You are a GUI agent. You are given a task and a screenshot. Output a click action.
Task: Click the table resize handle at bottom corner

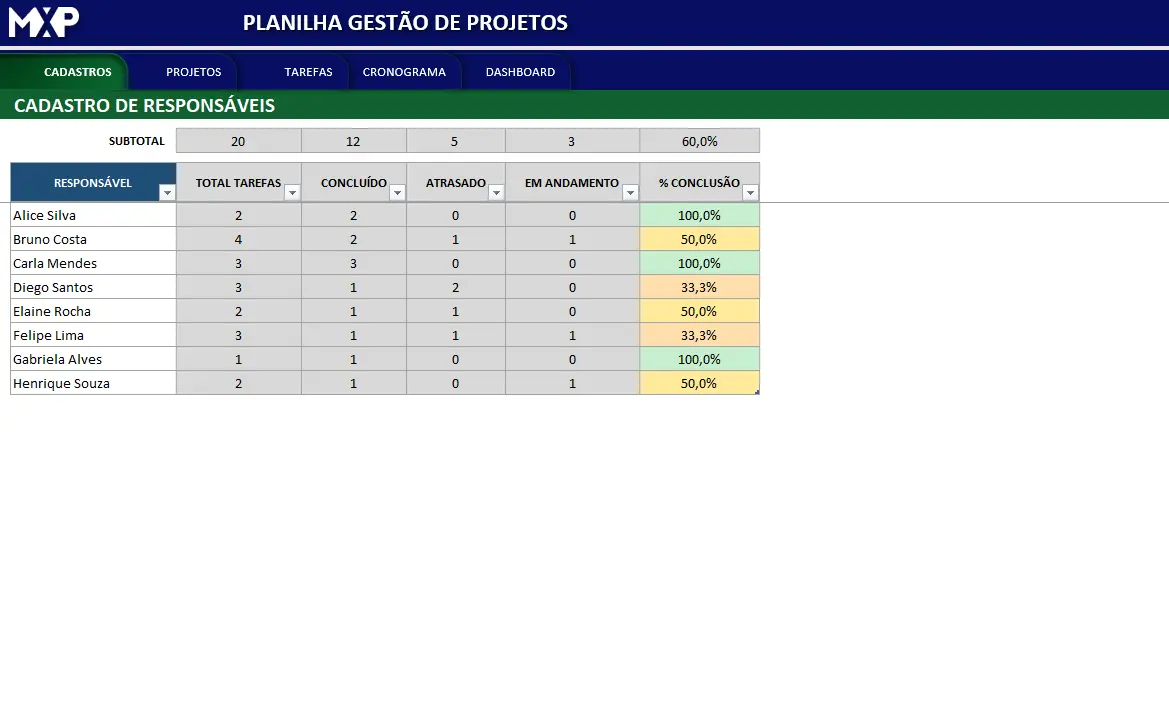(757, 392)
